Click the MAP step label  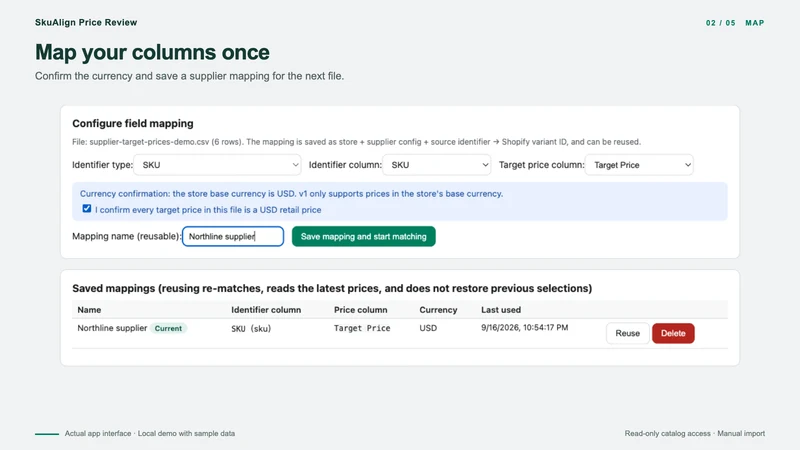coord(755,23)
